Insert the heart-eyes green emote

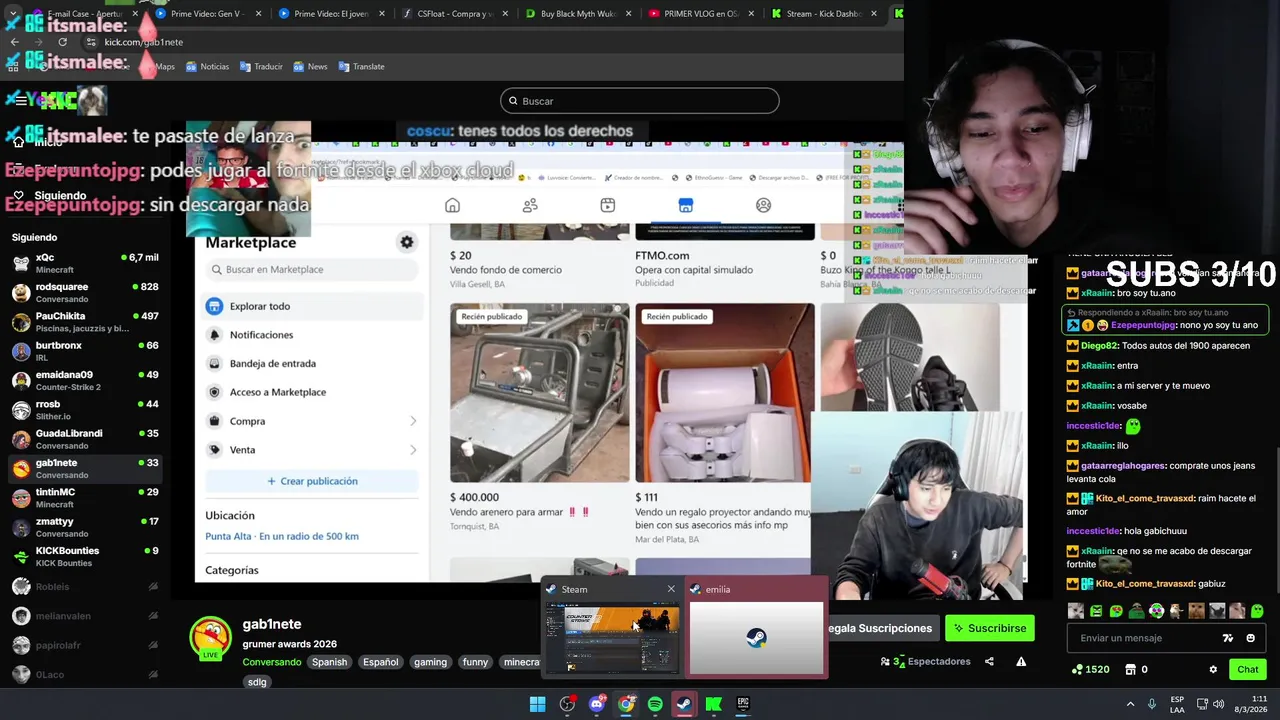[1116, 611]
